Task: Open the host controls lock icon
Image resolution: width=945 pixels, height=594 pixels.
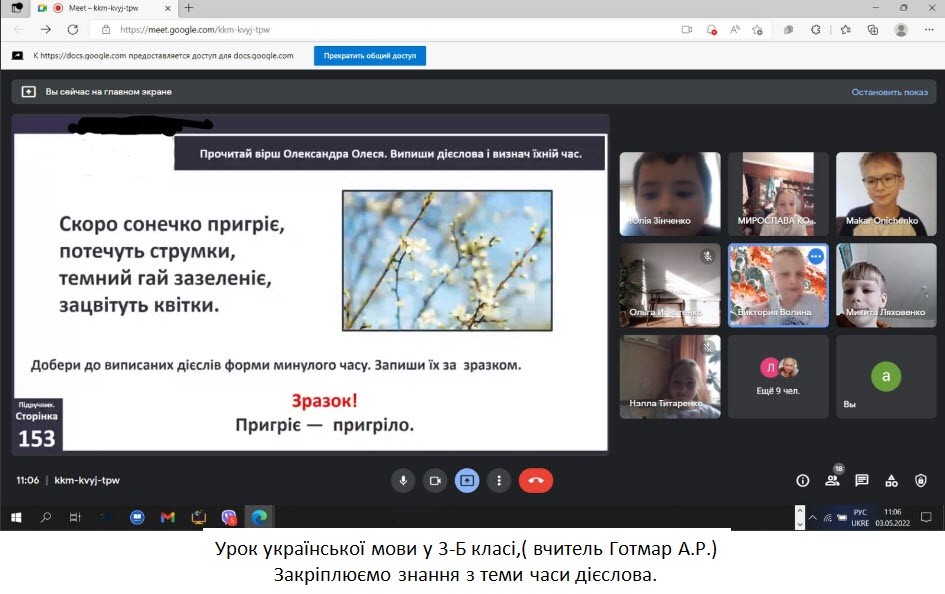Action: pyautogui.click(x=922, y=480)
